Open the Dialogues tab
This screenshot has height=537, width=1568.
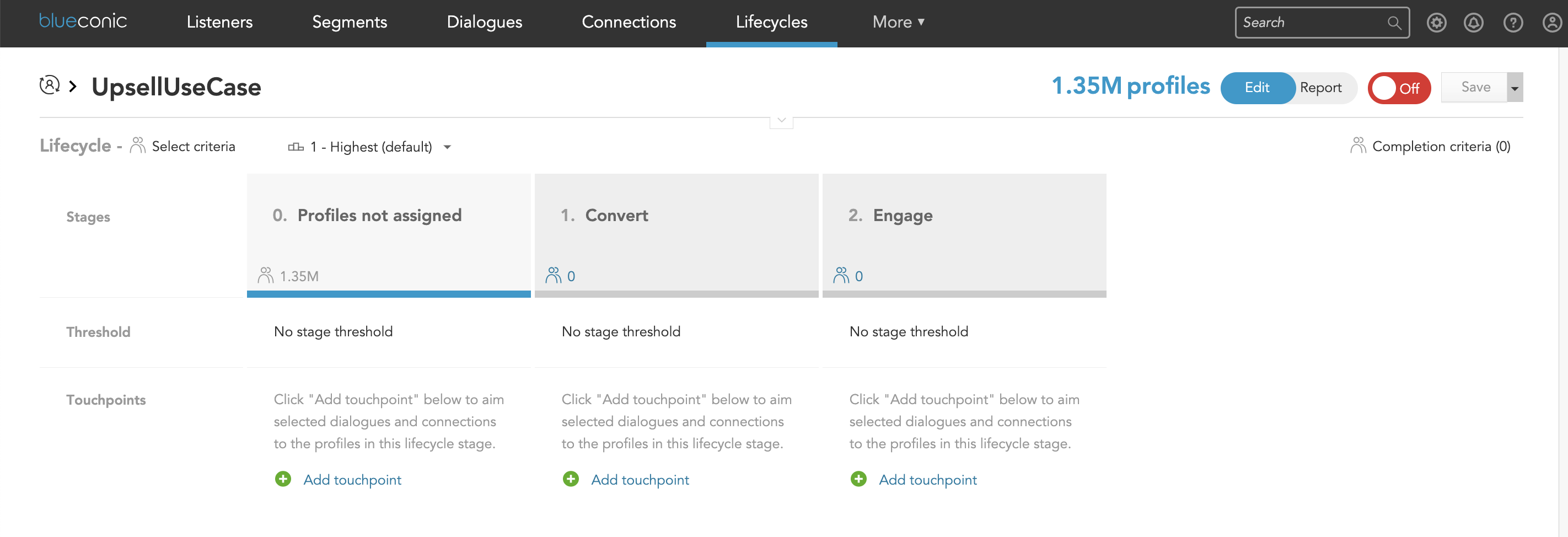pos(485,22)
